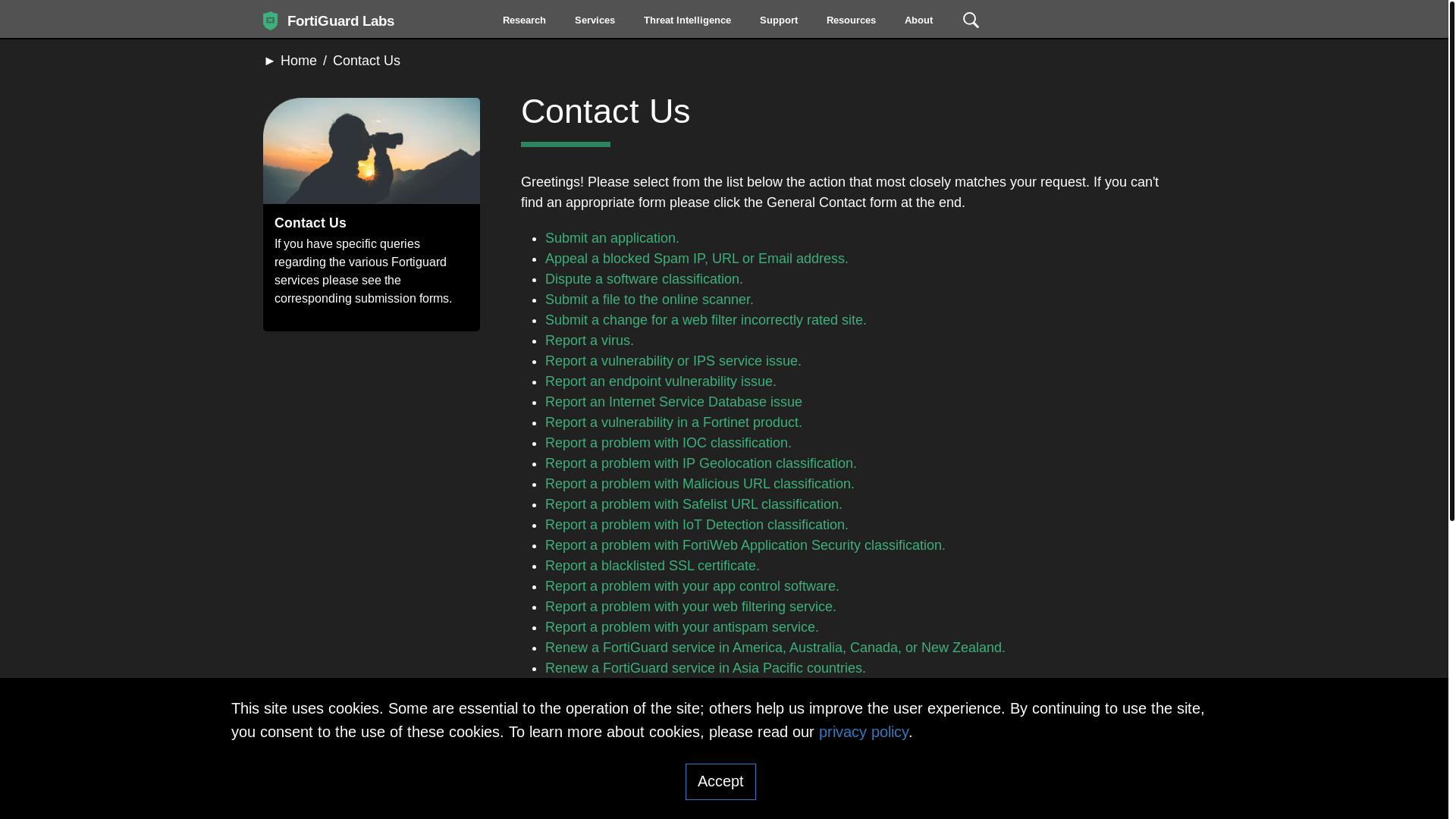This screenshot has height=819, width=1456.
Task: Click the binoculars sunset thumbnail image
Action: pos(372,151)
